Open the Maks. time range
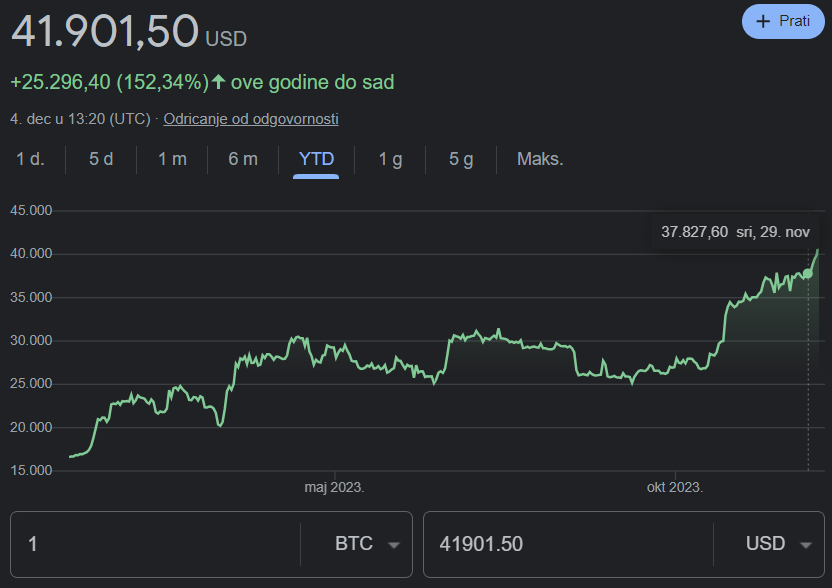The image size is (832, 588). [x=540, y=159]
